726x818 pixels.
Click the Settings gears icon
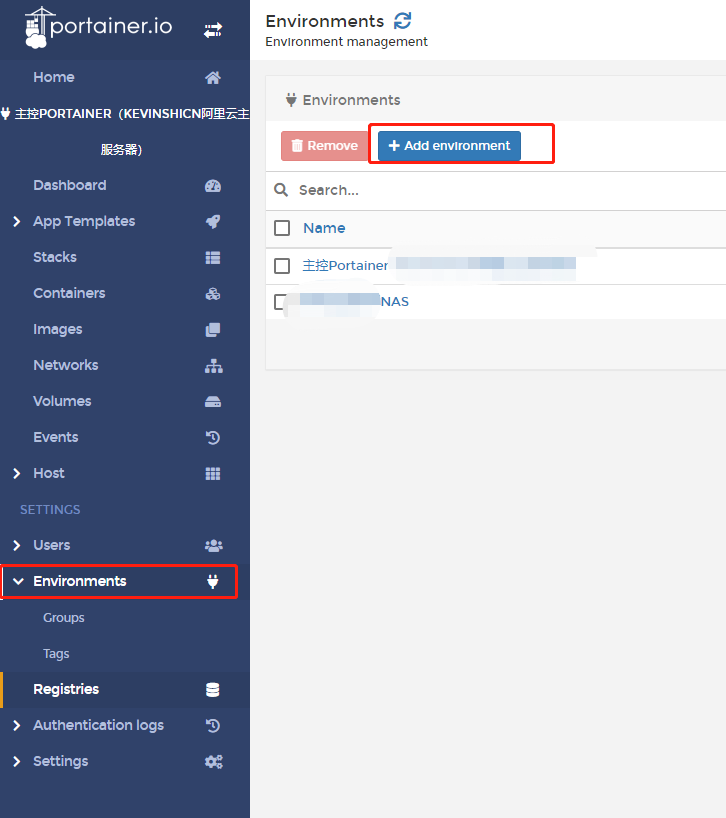pos(213,762)
